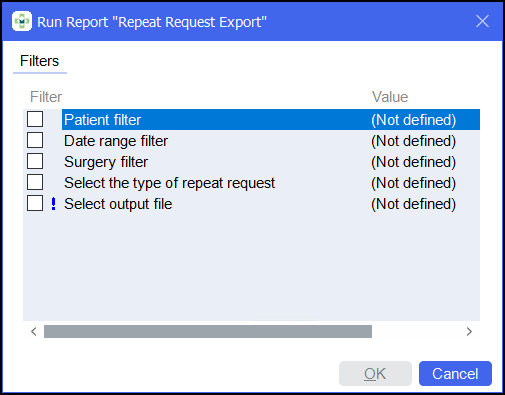Select the Date range filter row
505x395 pixels.
271,141
